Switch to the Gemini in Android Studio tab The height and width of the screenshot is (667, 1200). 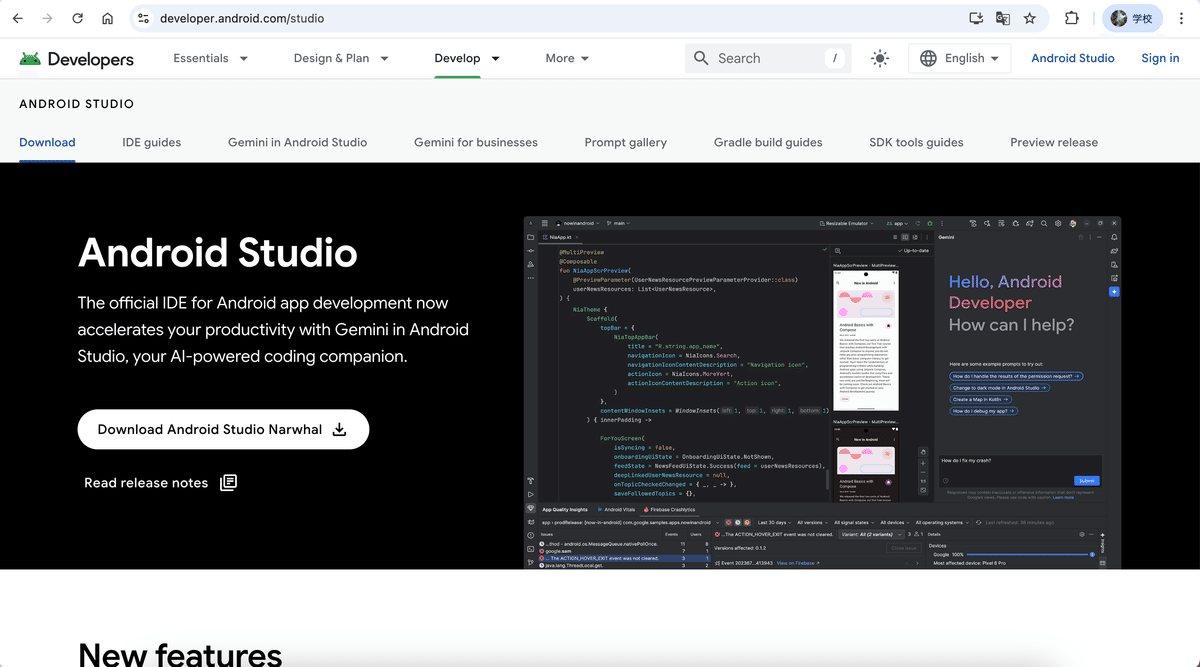pos(297,142)
